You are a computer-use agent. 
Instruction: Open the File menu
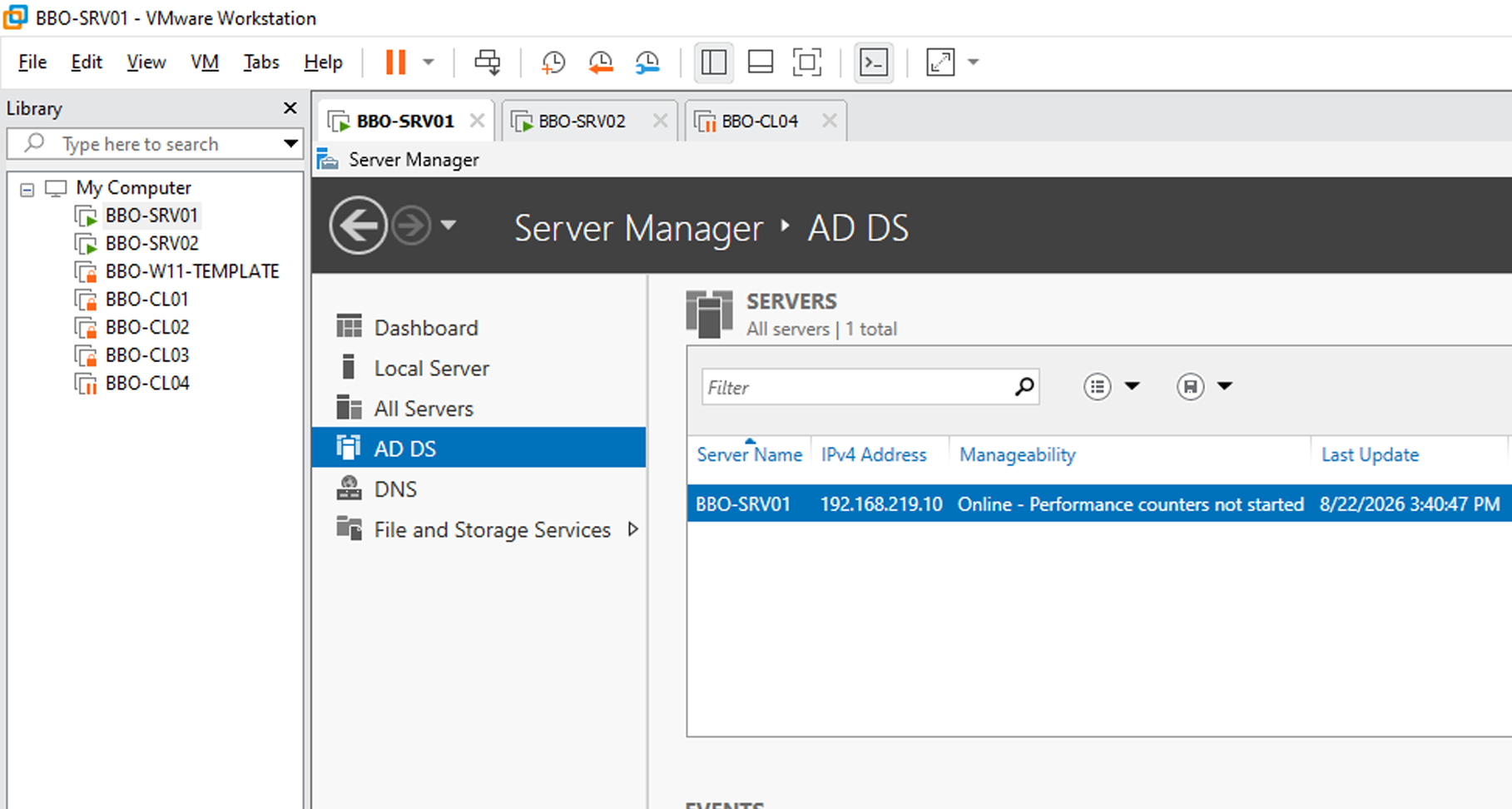[32, 62]
